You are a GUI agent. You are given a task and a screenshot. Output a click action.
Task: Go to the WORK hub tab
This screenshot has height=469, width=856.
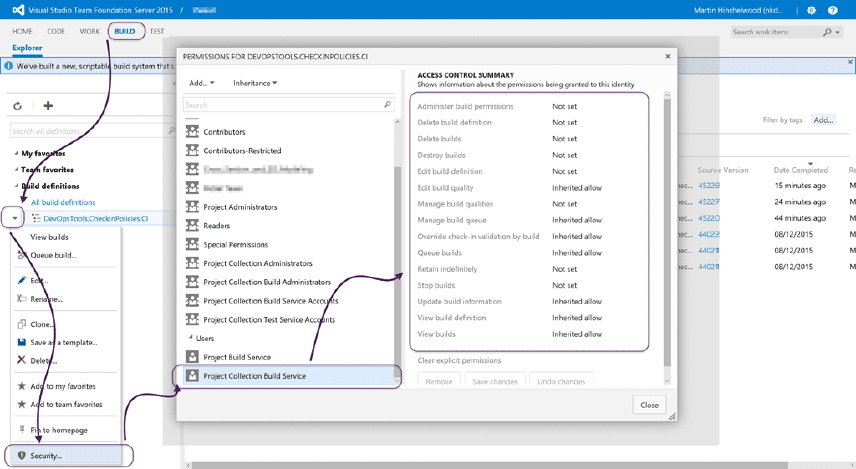click(90, 31)
